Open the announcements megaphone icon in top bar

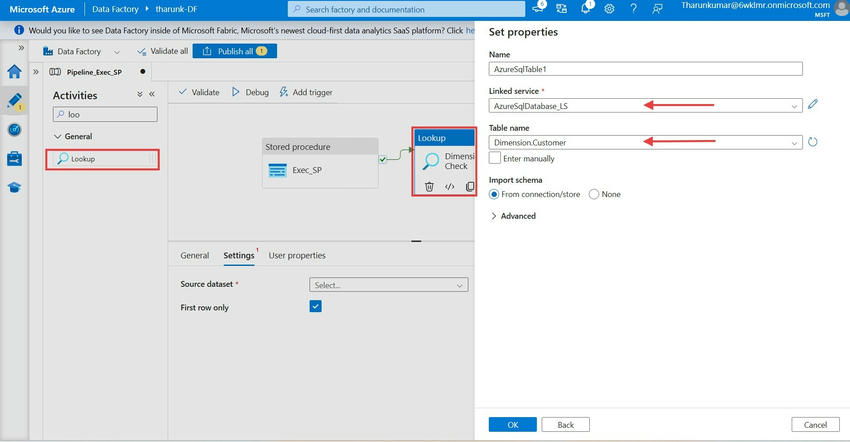[539, 7]
